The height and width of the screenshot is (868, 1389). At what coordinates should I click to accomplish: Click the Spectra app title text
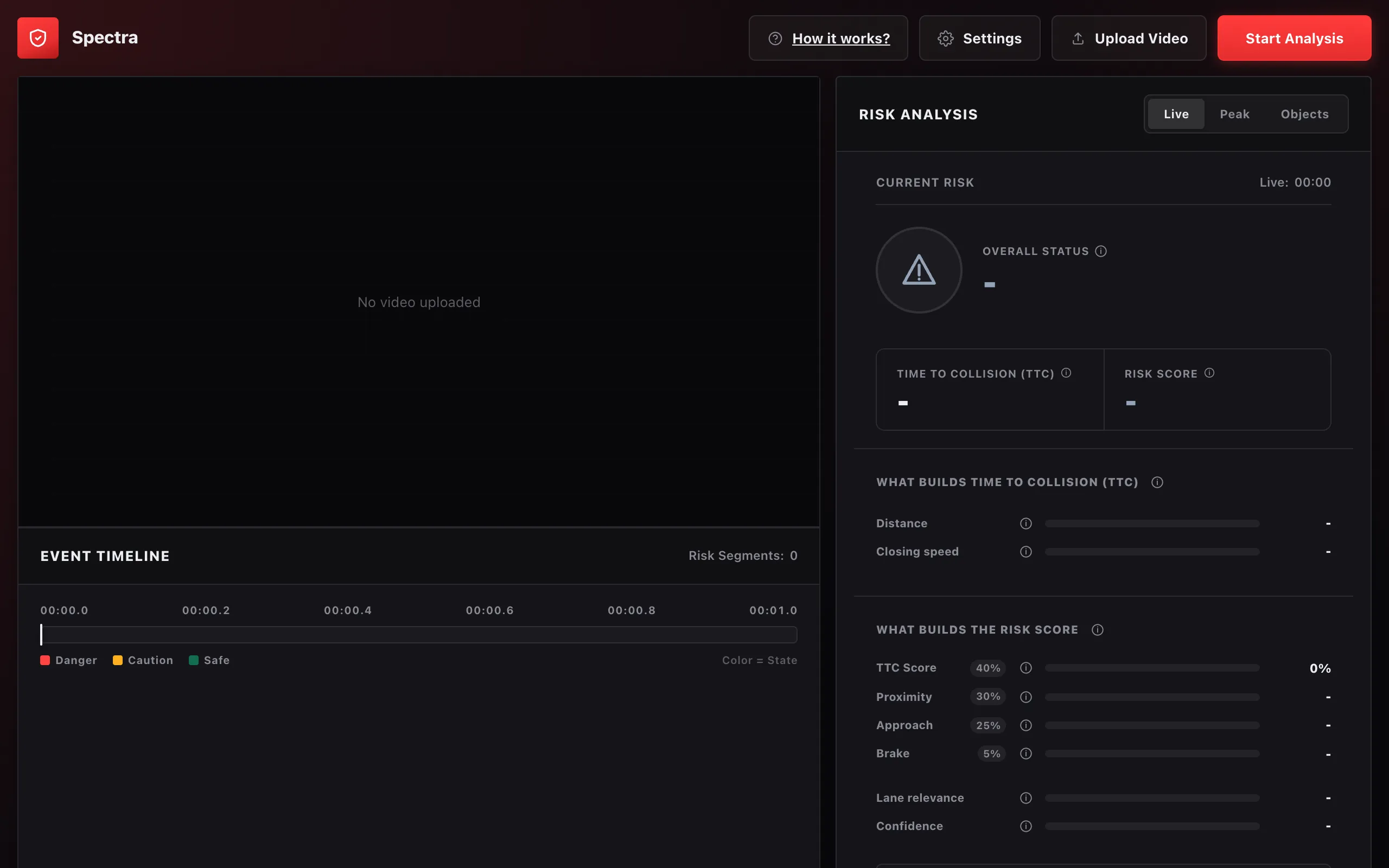(105, 37)
